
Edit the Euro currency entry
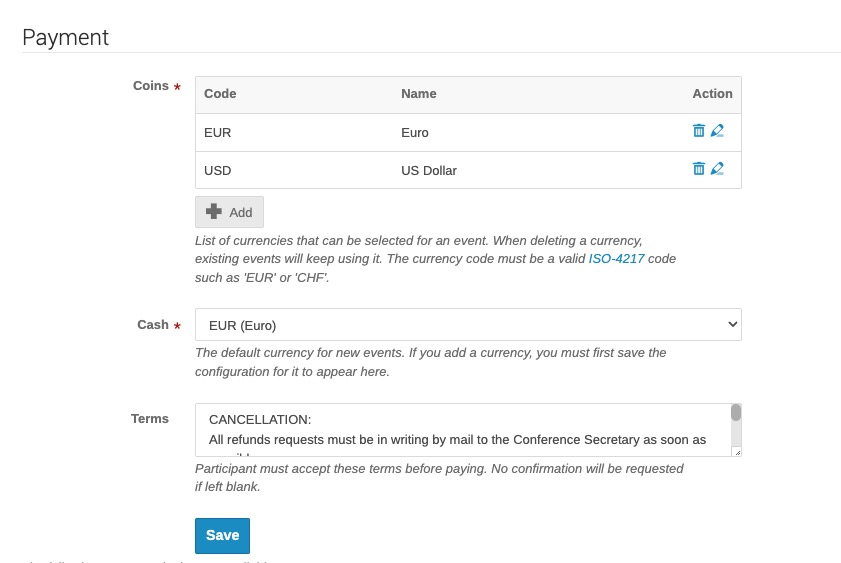717,131
